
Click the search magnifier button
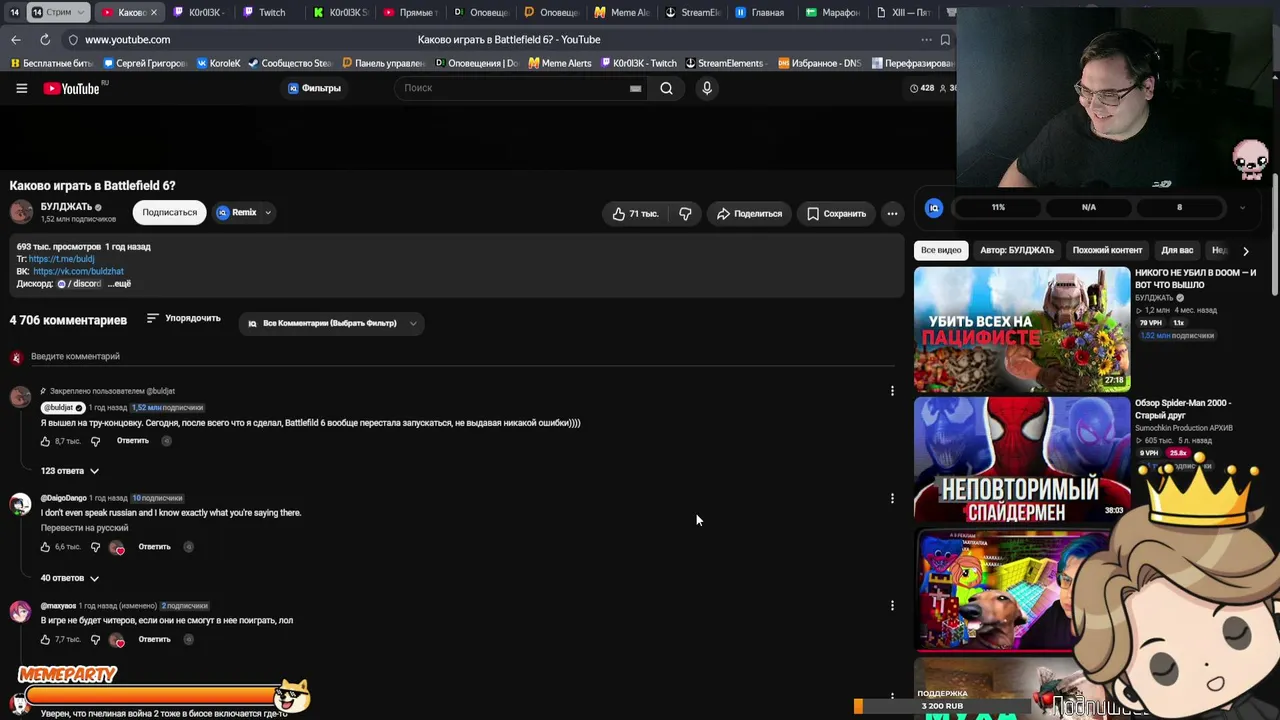pyautogui.click(x=666, y=88)
